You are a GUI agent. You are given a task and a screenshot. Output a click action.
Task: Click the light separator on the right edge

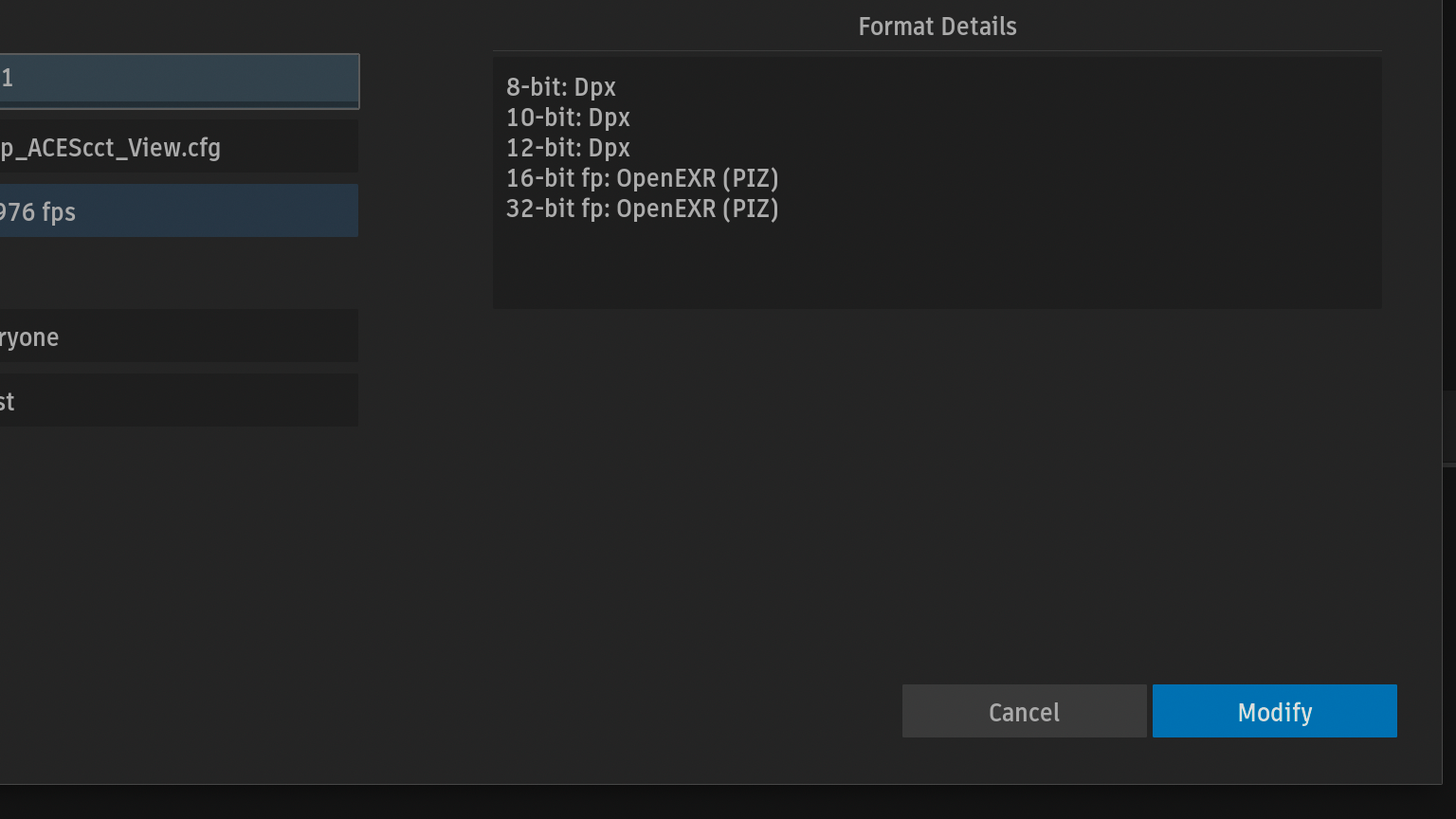[x=1449, y=464]
